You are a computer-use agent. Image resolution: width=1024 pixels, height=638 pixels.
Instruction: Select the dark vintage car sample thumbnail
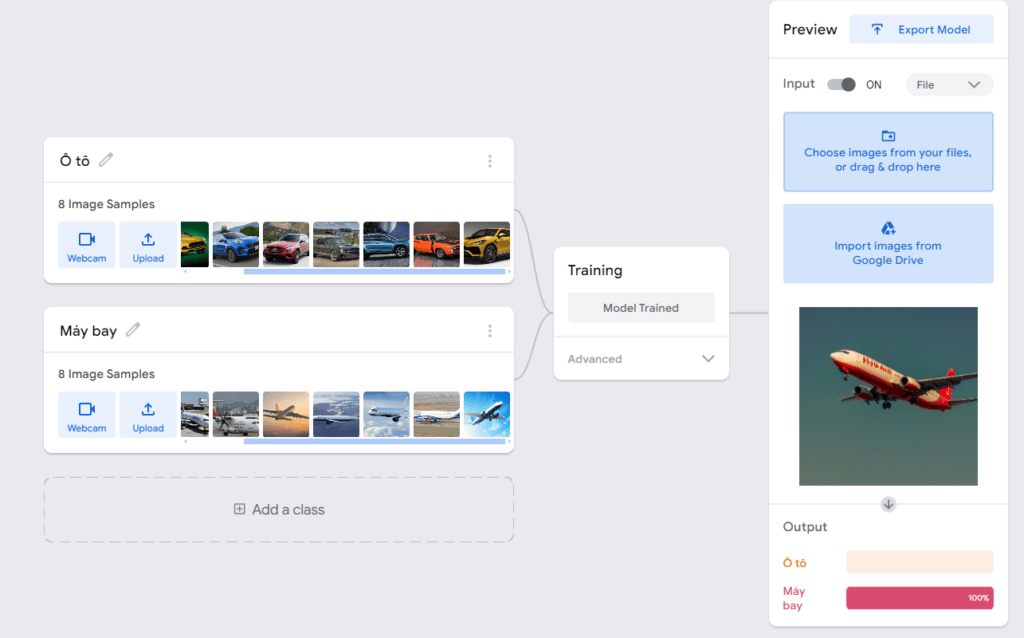tap(336, 244)
